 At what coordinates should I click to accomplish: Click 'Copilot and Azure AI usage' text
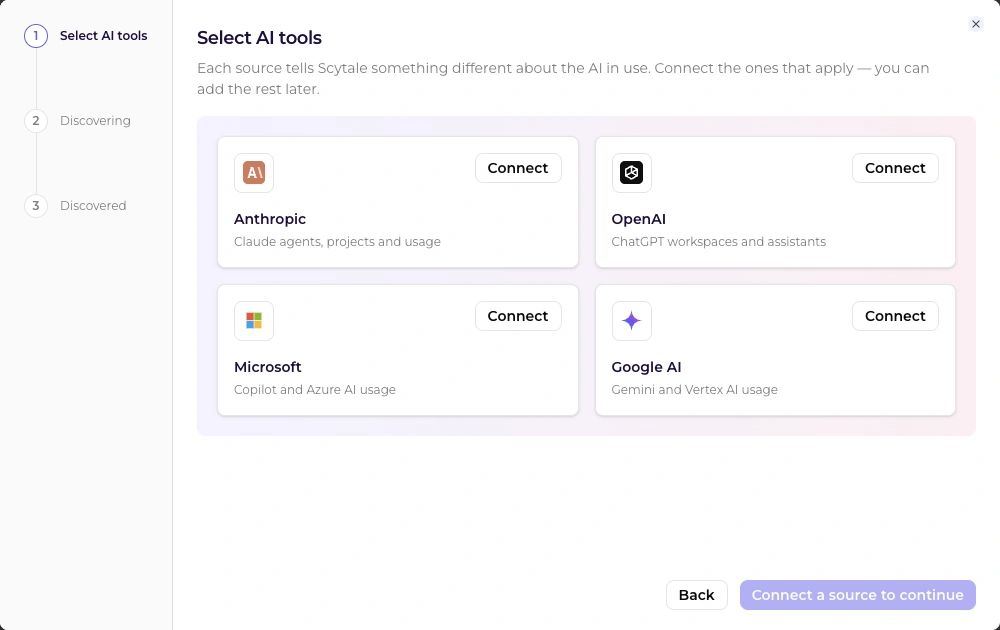314,390
